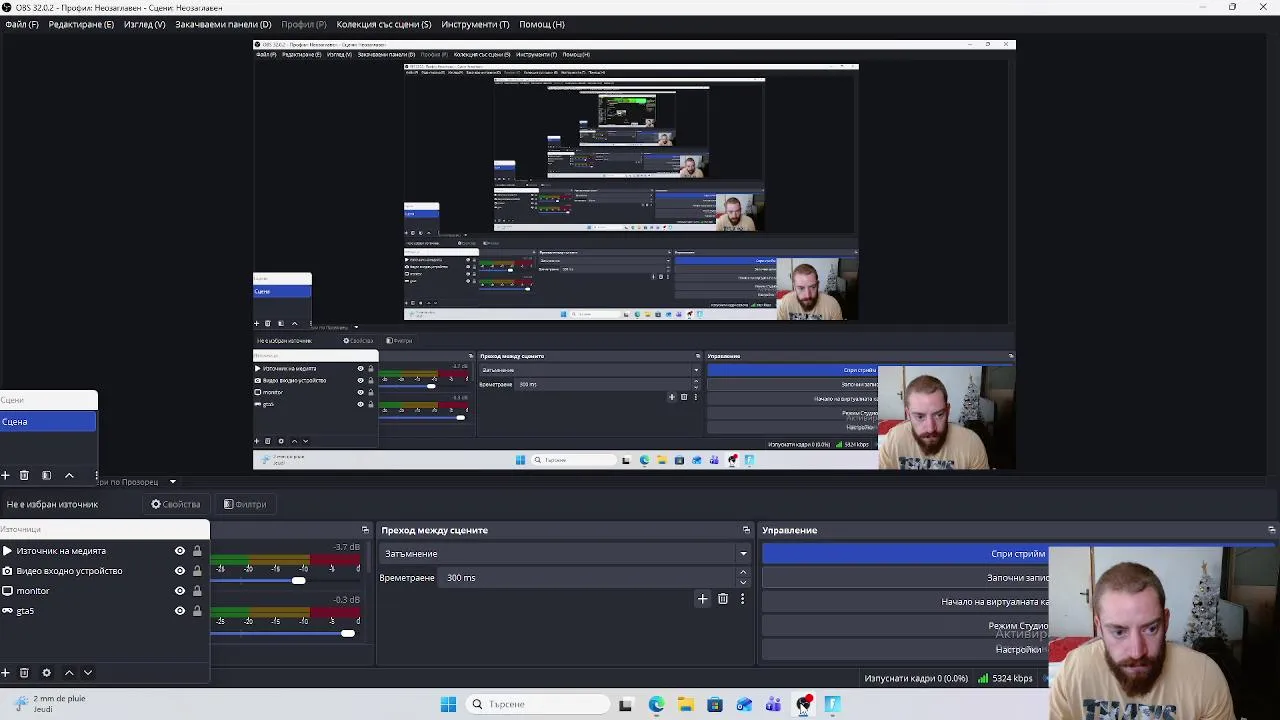Undock the Преход между сцените panel

[746, 530]
